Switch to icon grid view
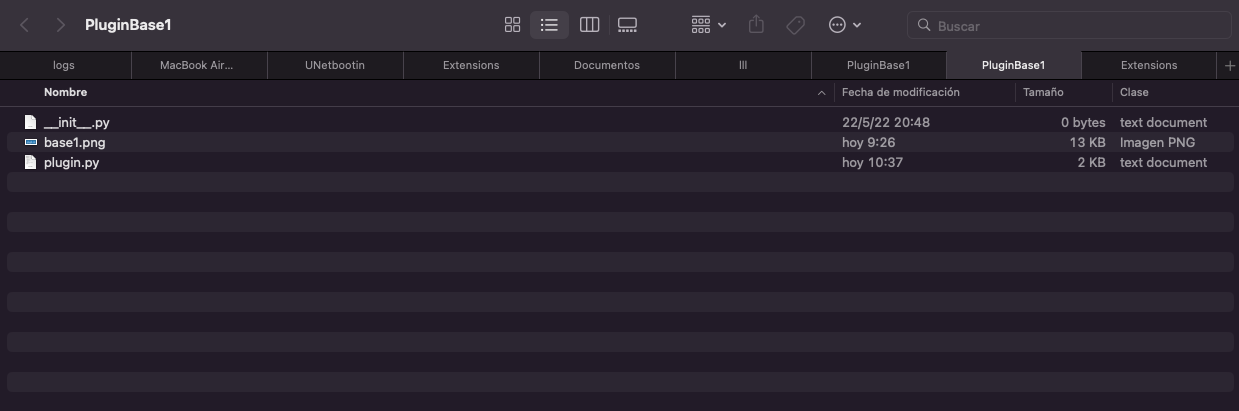The height and width of the screenshot is (411, 1239). tap(512, 25)
